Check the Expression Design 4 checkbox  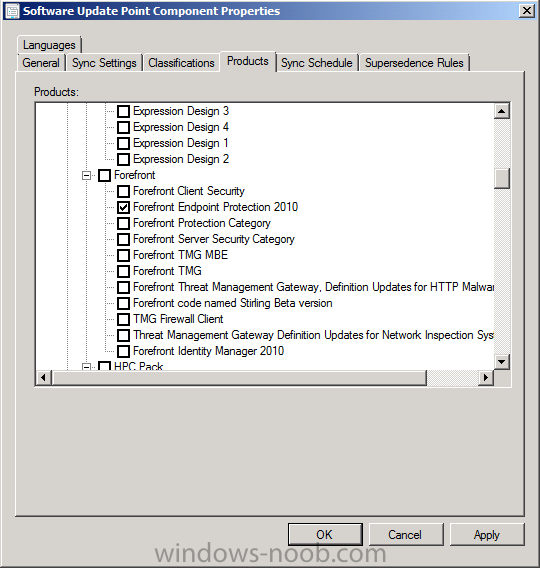coord(124,127)
